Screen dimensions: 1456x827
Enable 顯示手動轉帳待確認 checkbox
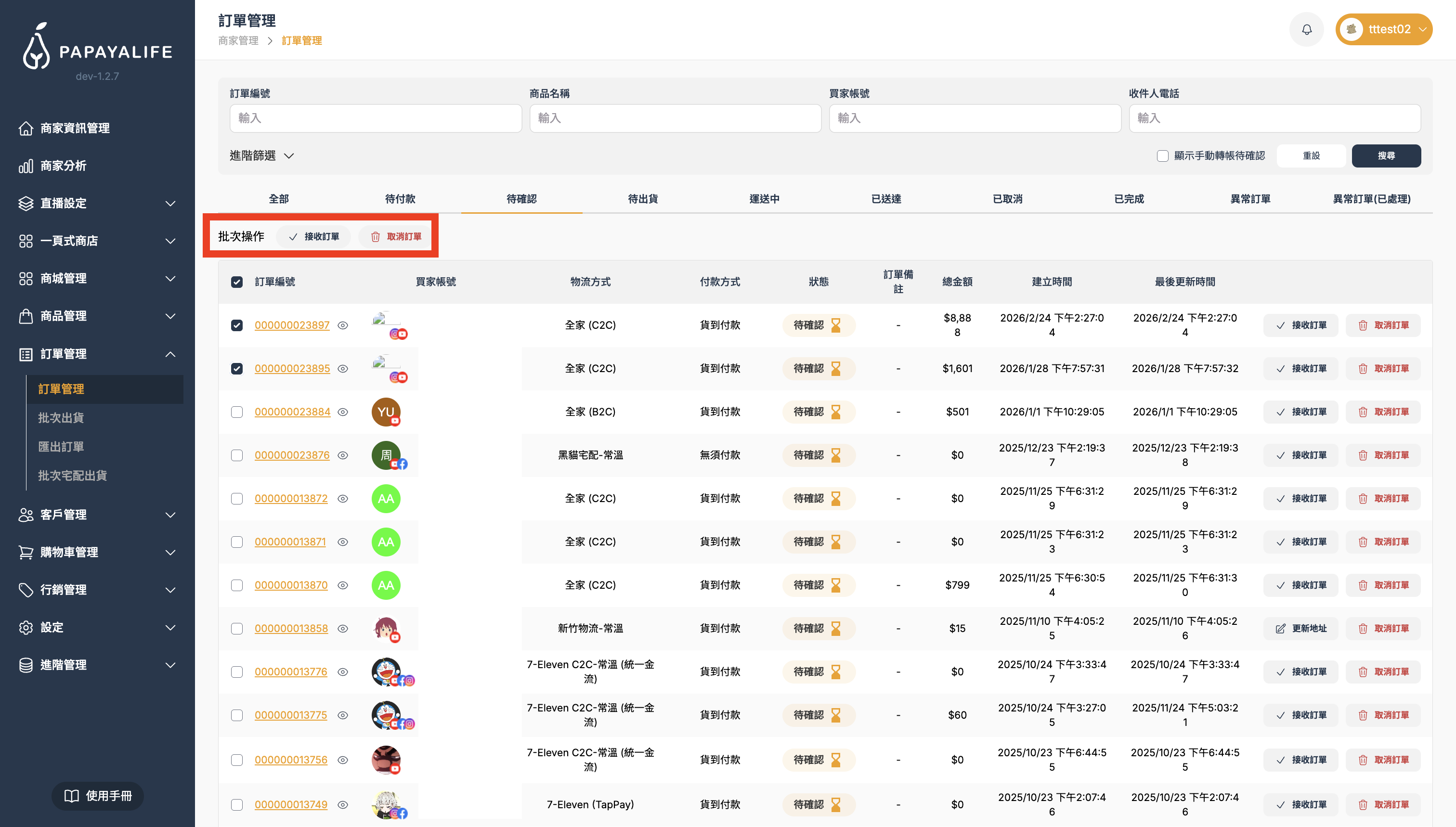click(x=1162, y=156)
